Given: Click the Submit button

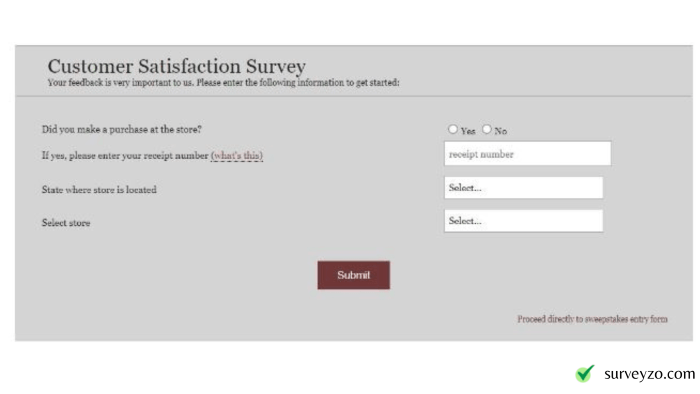Looking at the screenshot, I should click(354, 275).
